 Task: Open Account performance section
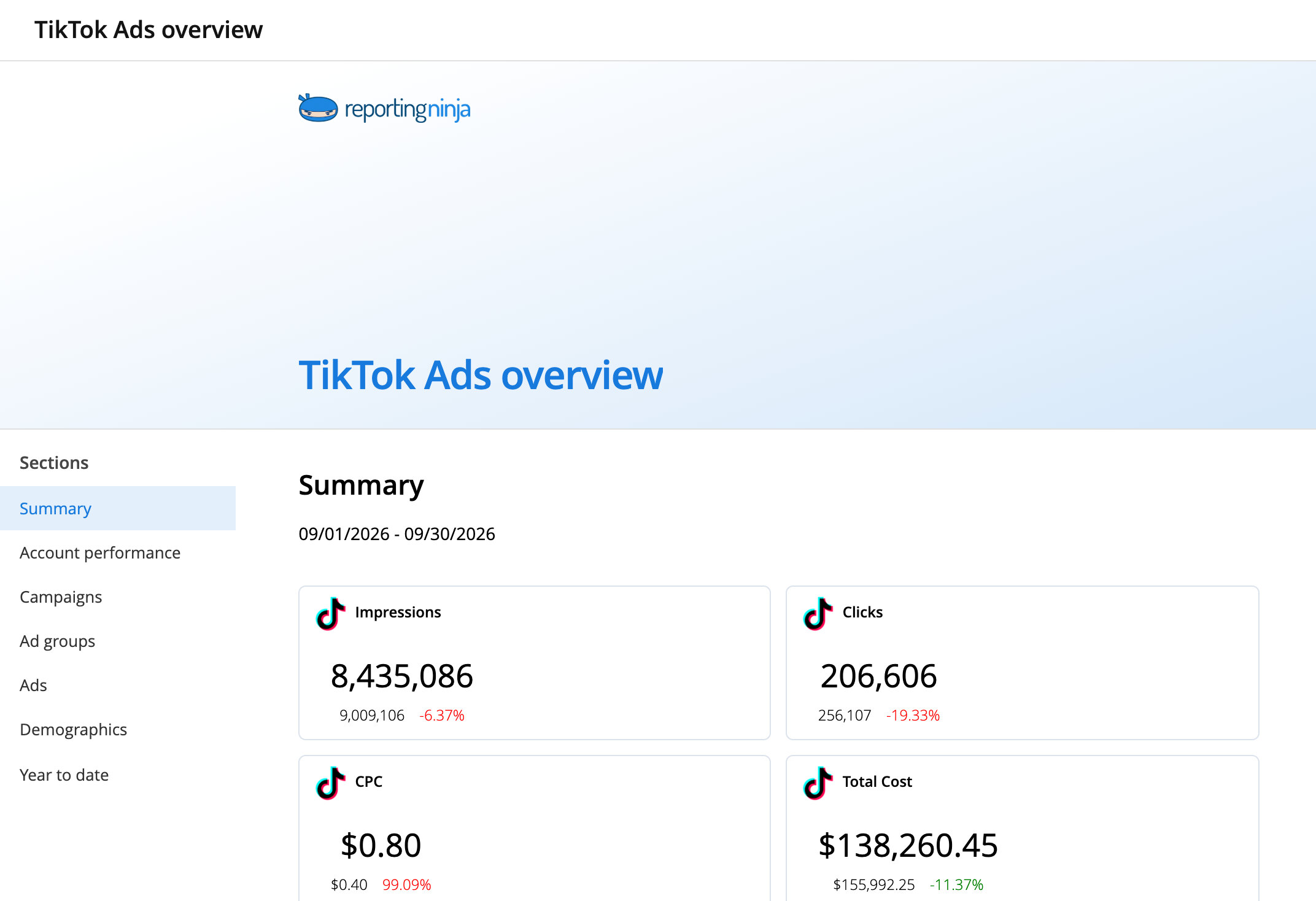100,552
